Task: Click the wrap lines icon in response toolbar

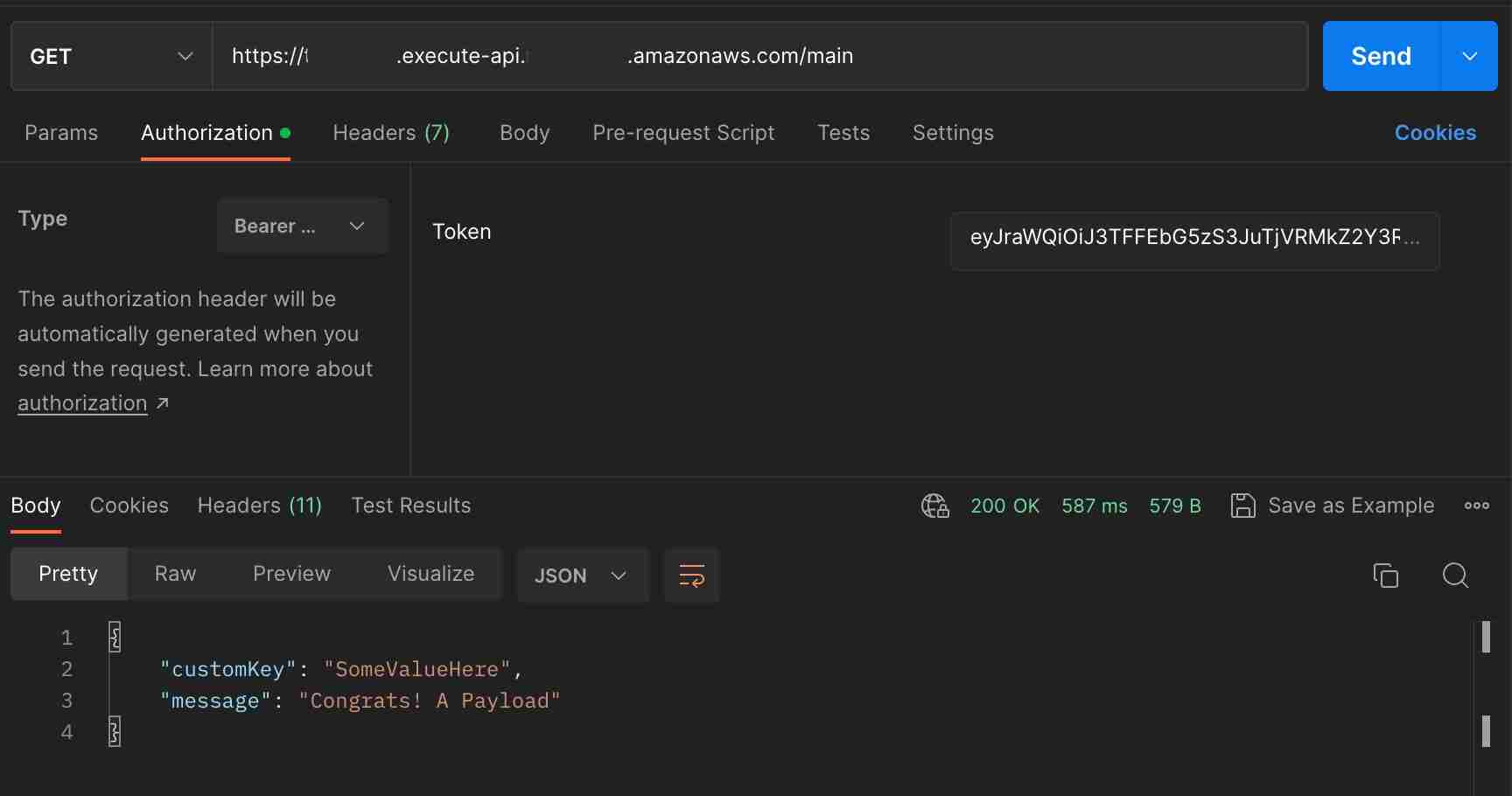Action: click(x=691, y=576)
